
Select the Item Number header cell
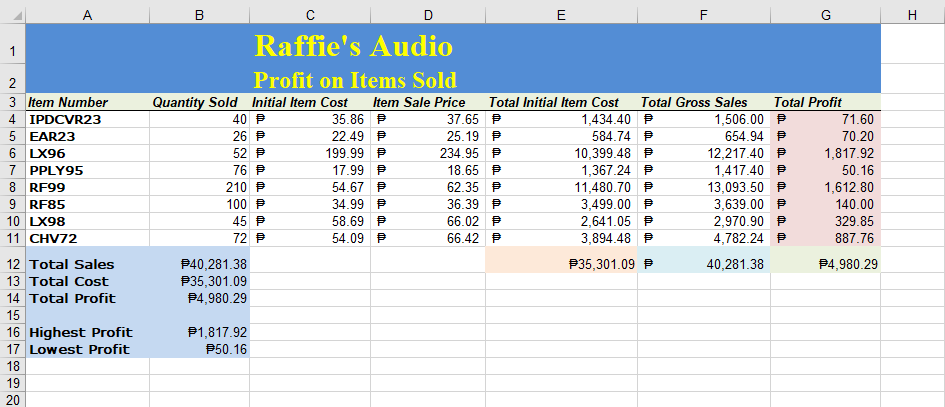pos(88,102)
